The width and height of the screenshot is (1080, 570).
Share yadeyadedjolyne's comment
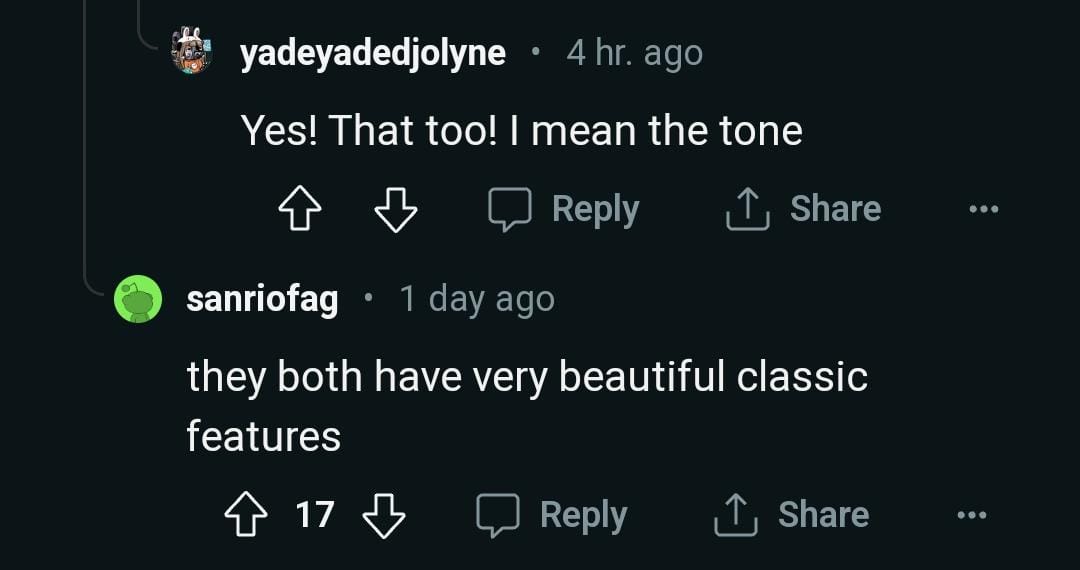tap(803, 209)
